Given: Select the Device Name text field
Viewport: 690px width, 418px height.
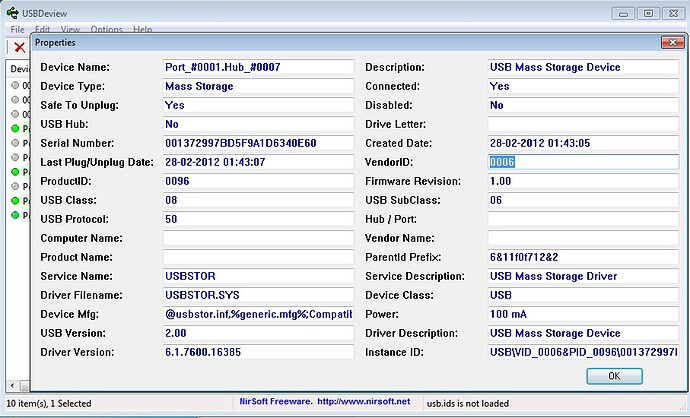Looking at the screenshot, I should (258, 67).
